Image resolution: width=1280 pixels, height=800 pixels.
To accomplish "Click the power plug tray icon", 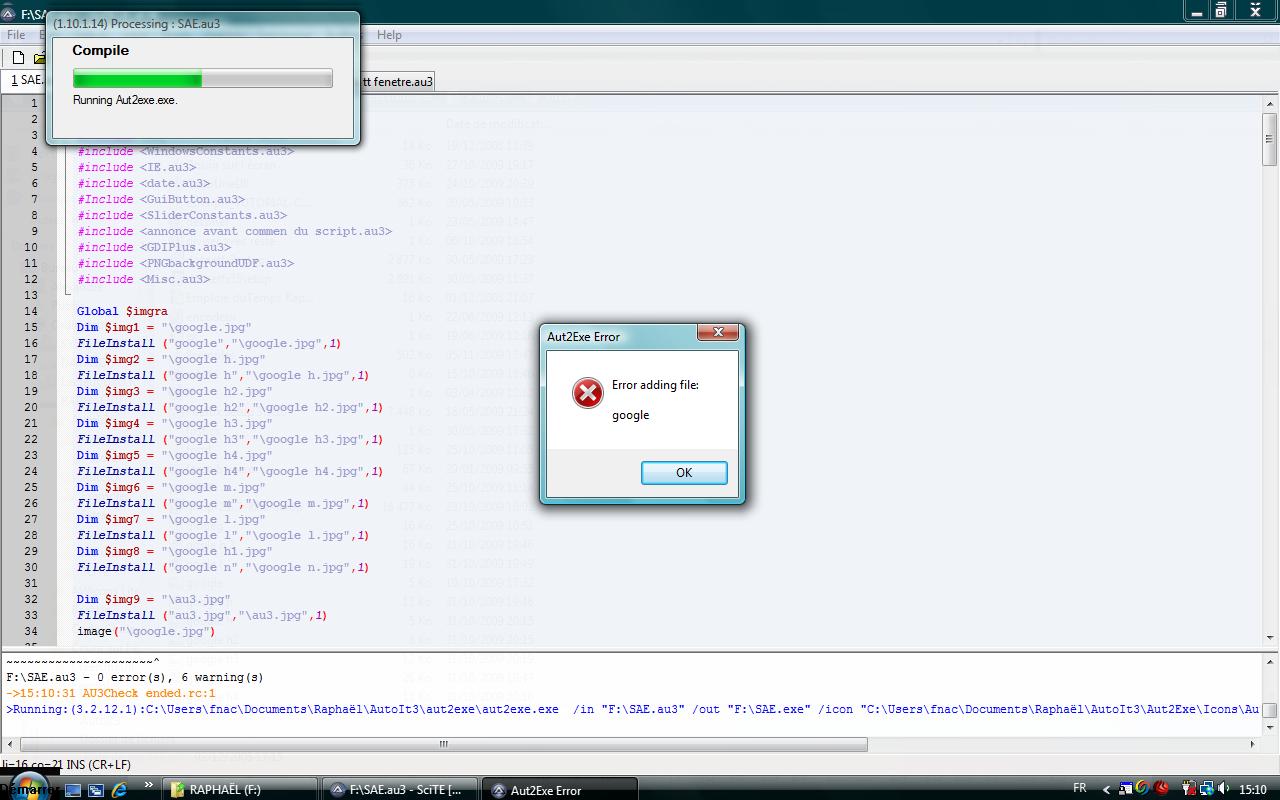I will tap(1188, 789).
